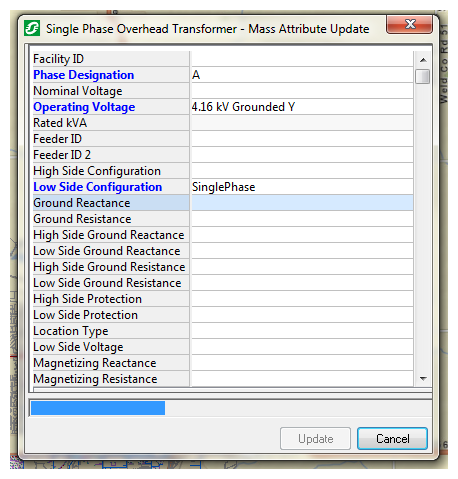
Task: Click the green application icon in title bar
Action: coord(32,28)
